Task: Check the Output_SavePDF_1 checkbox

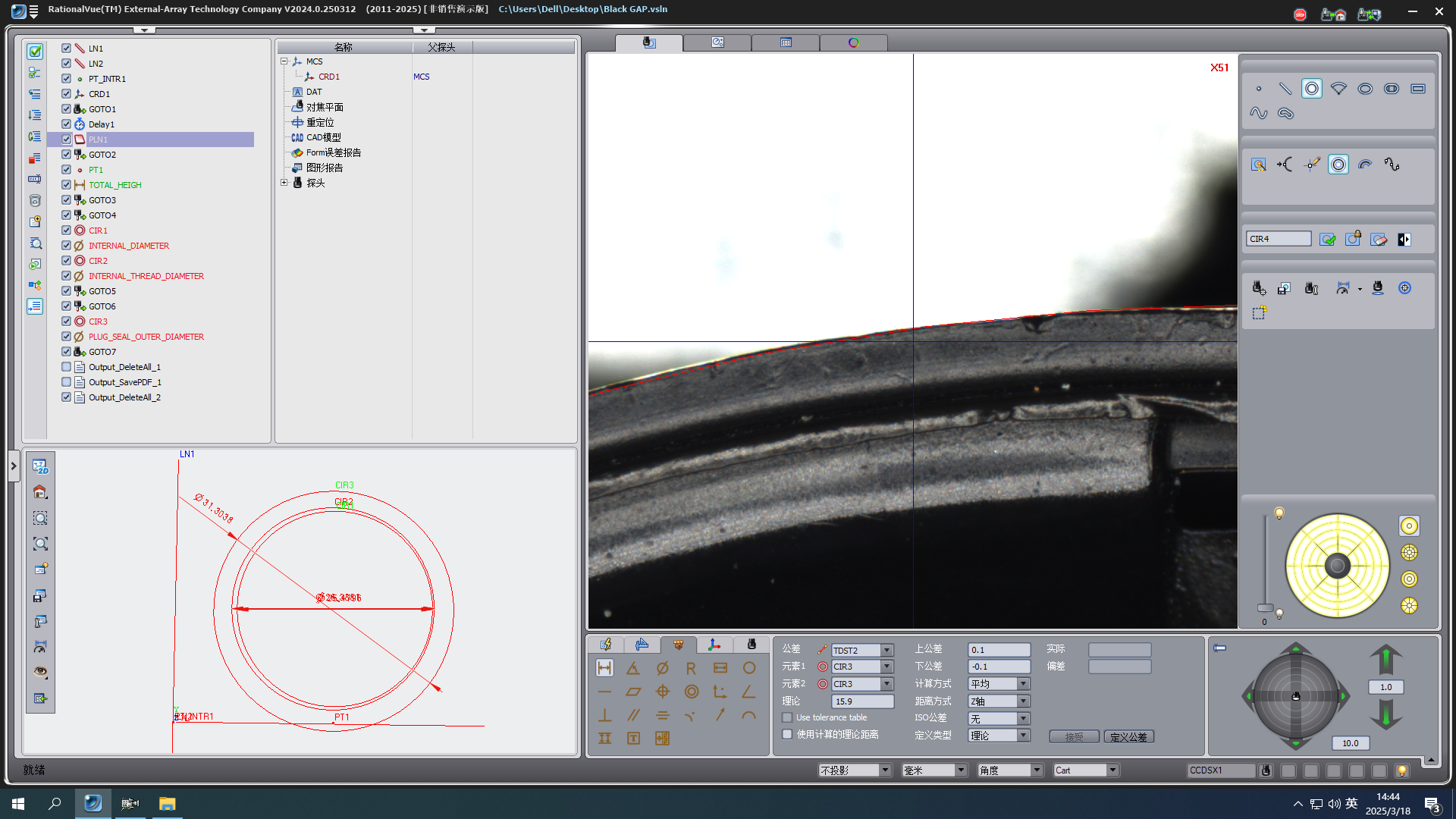Action: [66, 382]
